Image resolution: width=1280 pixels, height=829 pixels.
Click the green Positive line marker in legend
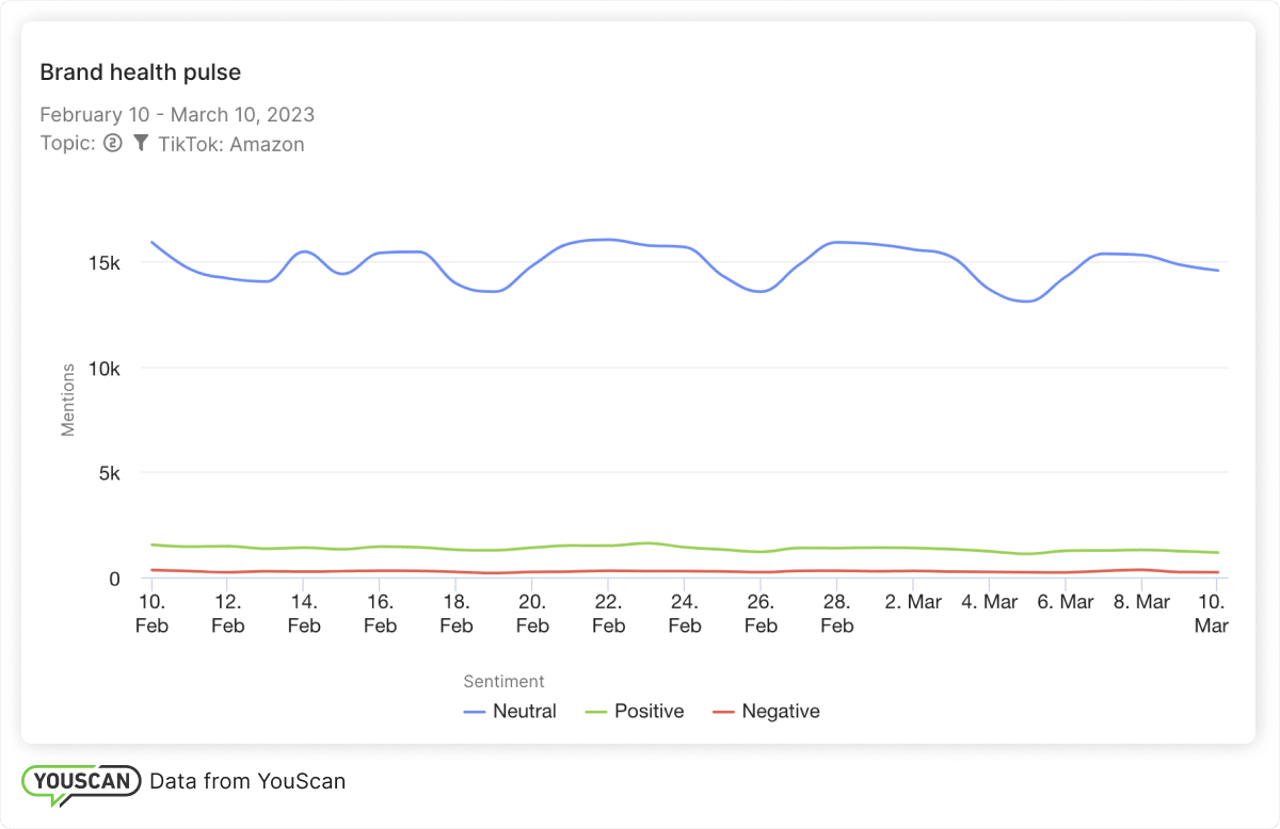click(x=596, y=712)
